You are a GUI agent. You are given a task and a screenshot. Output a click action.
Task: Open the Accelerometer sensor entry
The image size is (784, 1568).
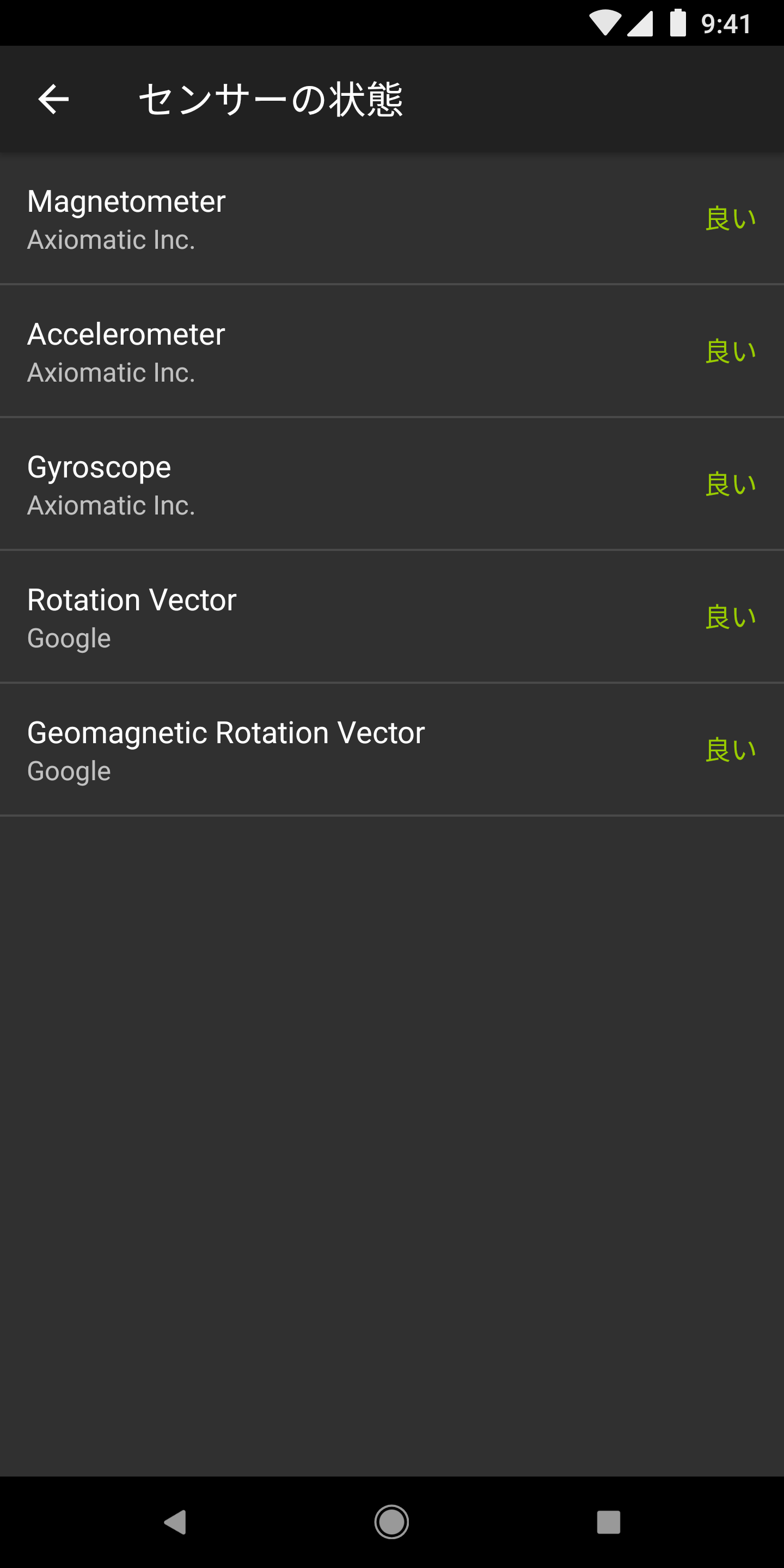pyautogui.click(x=392, y=351)
